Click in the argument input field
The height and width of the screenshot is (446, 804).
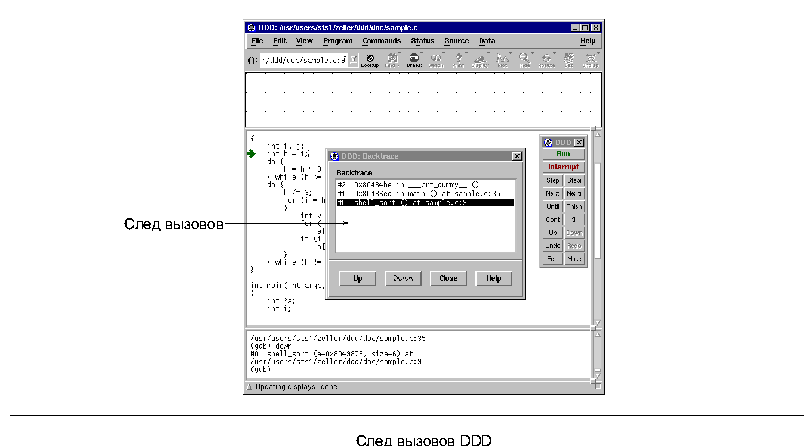click(303, 60)
